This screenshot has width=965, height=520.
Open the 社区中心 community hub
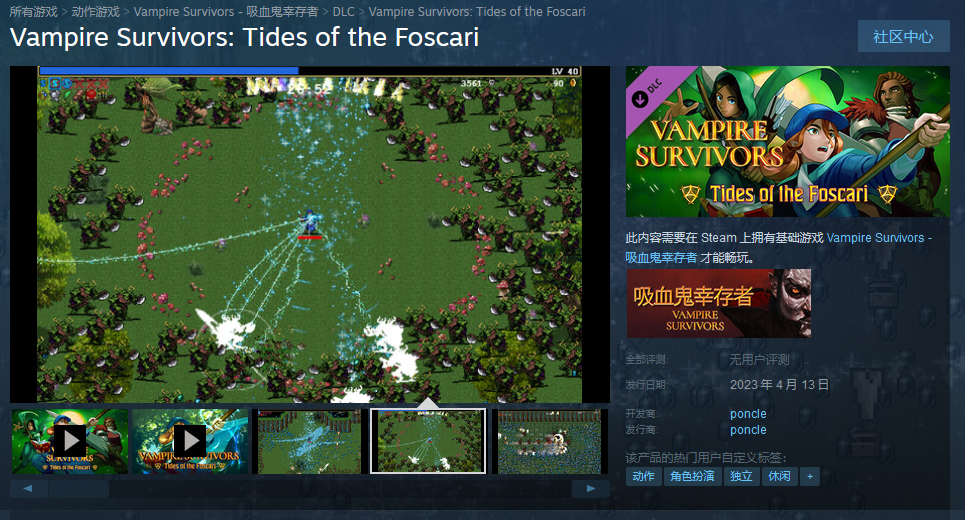point(903,36)
